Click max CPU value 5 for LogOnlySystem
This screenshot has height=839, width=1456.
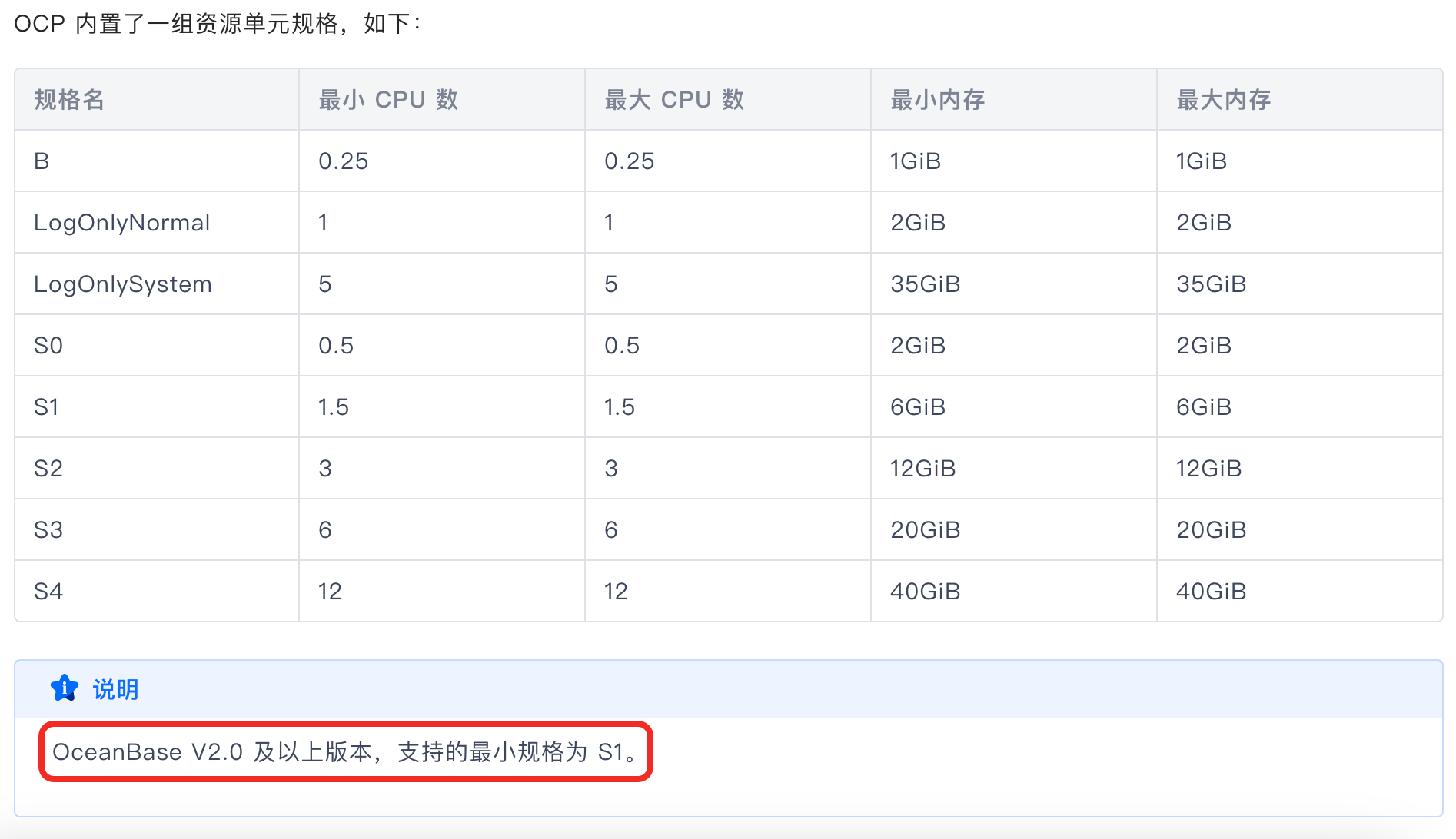[x=611, y=284]
